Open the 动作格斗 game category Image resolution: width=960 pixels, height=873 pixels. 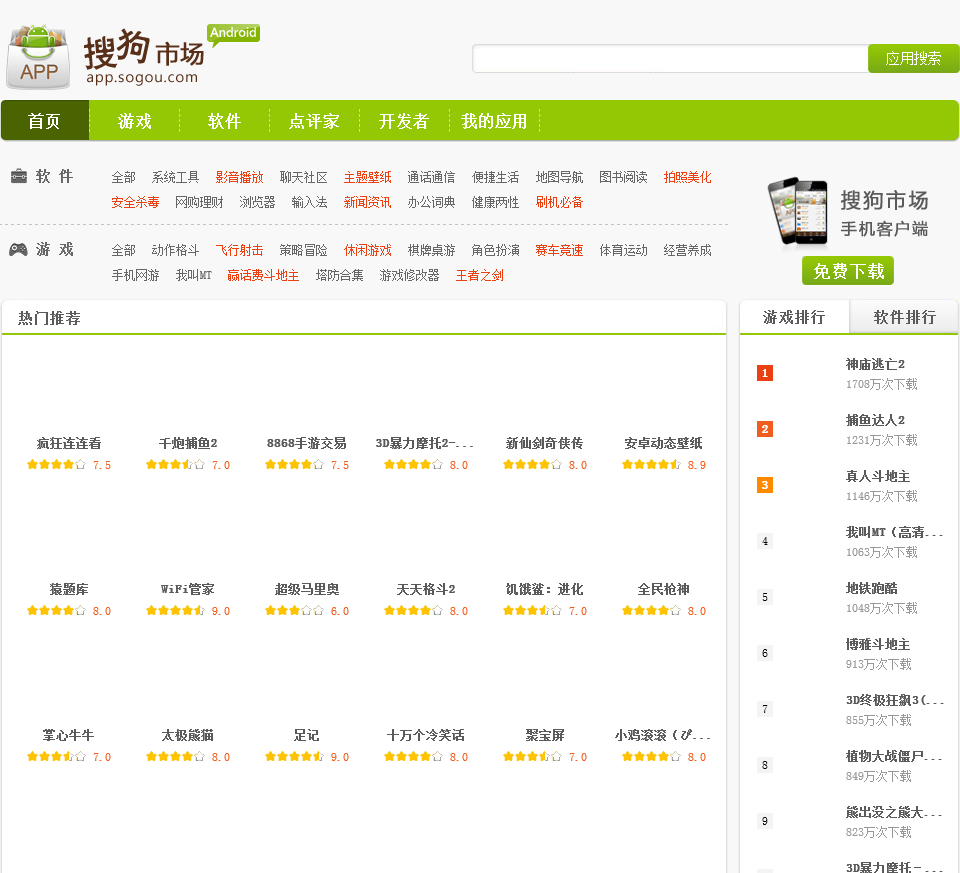click(x=176, y=250)
